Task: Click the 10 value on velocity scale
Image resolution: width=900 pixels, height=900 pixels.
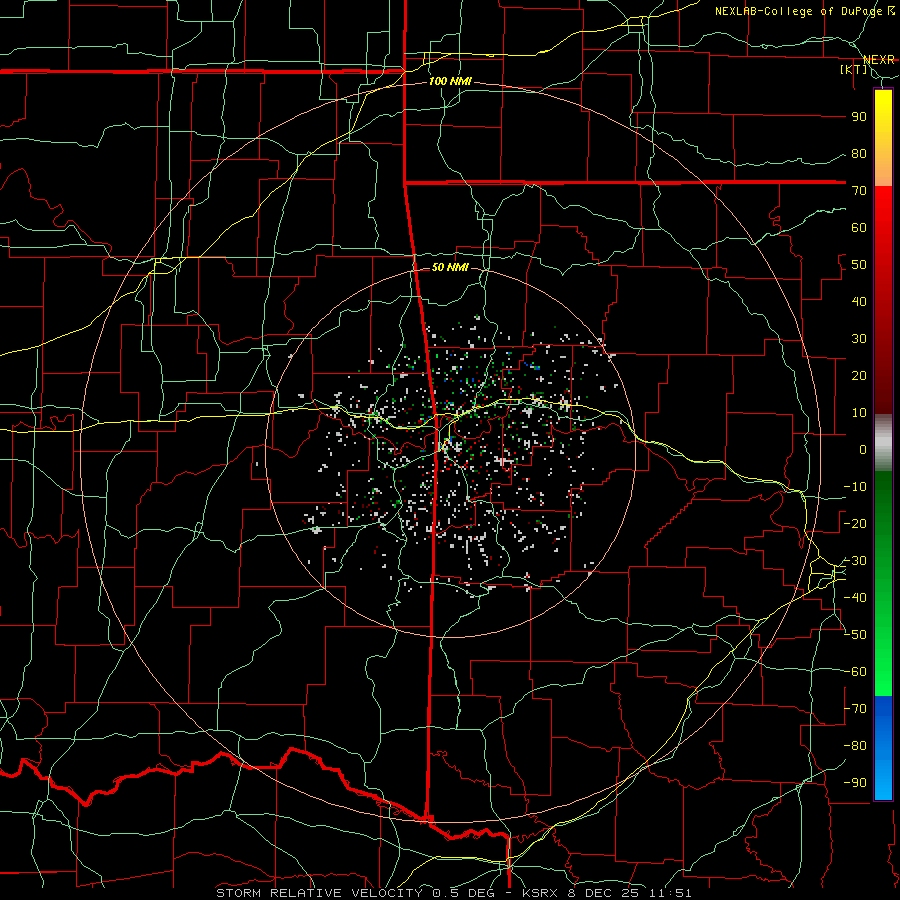Action: [x=859, y=413]
